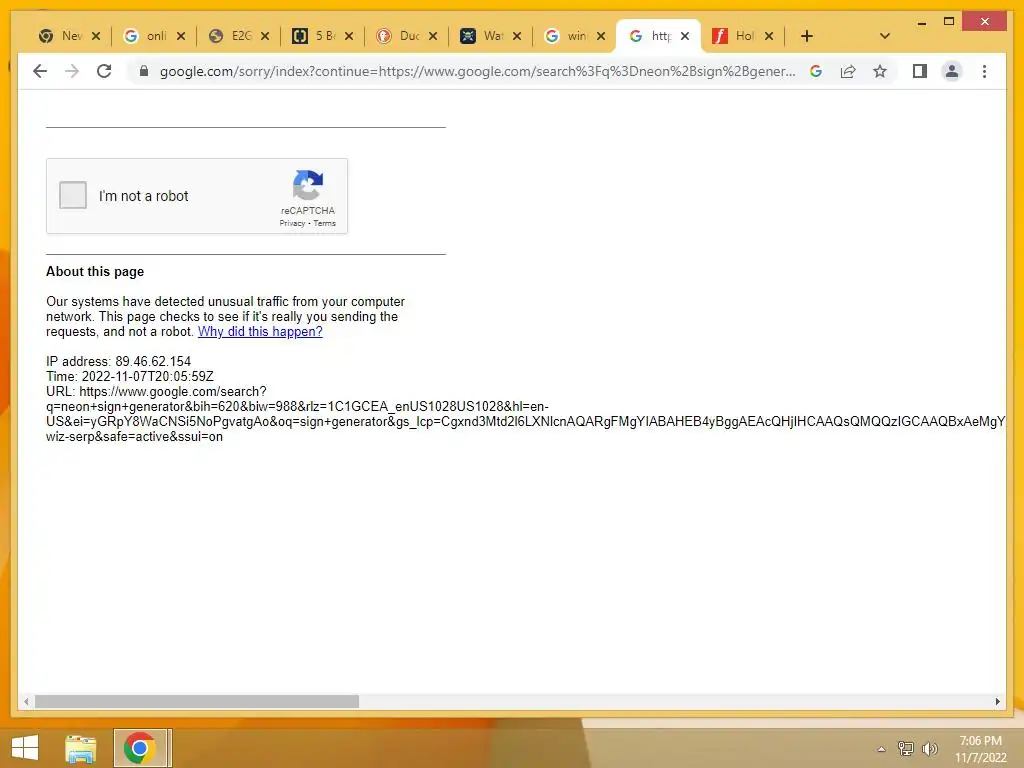Click the Google icon in address bar
1024x768 pixels.
point(816,71)
